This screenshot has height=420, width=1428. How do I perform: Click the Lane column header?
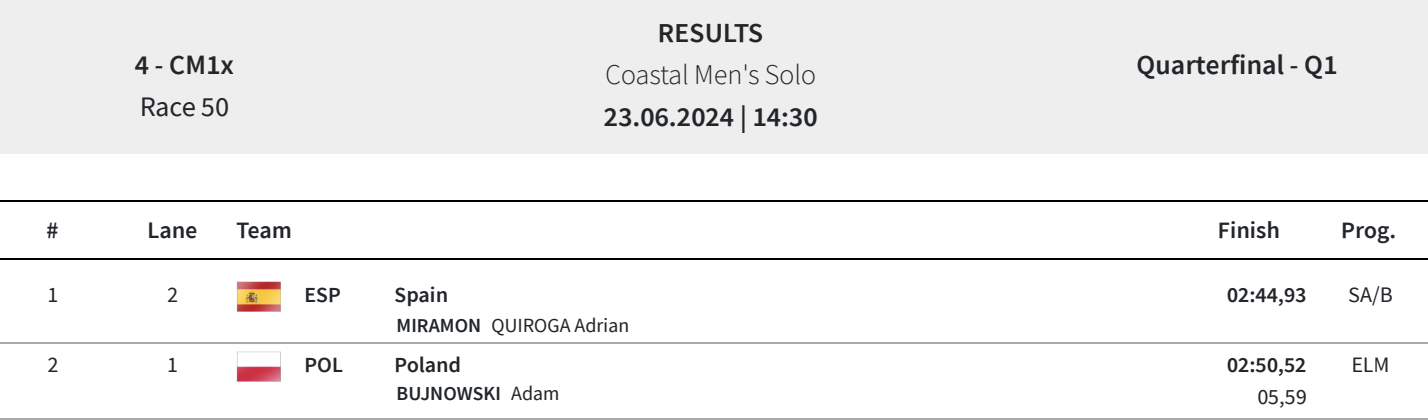tap(172, 231)
